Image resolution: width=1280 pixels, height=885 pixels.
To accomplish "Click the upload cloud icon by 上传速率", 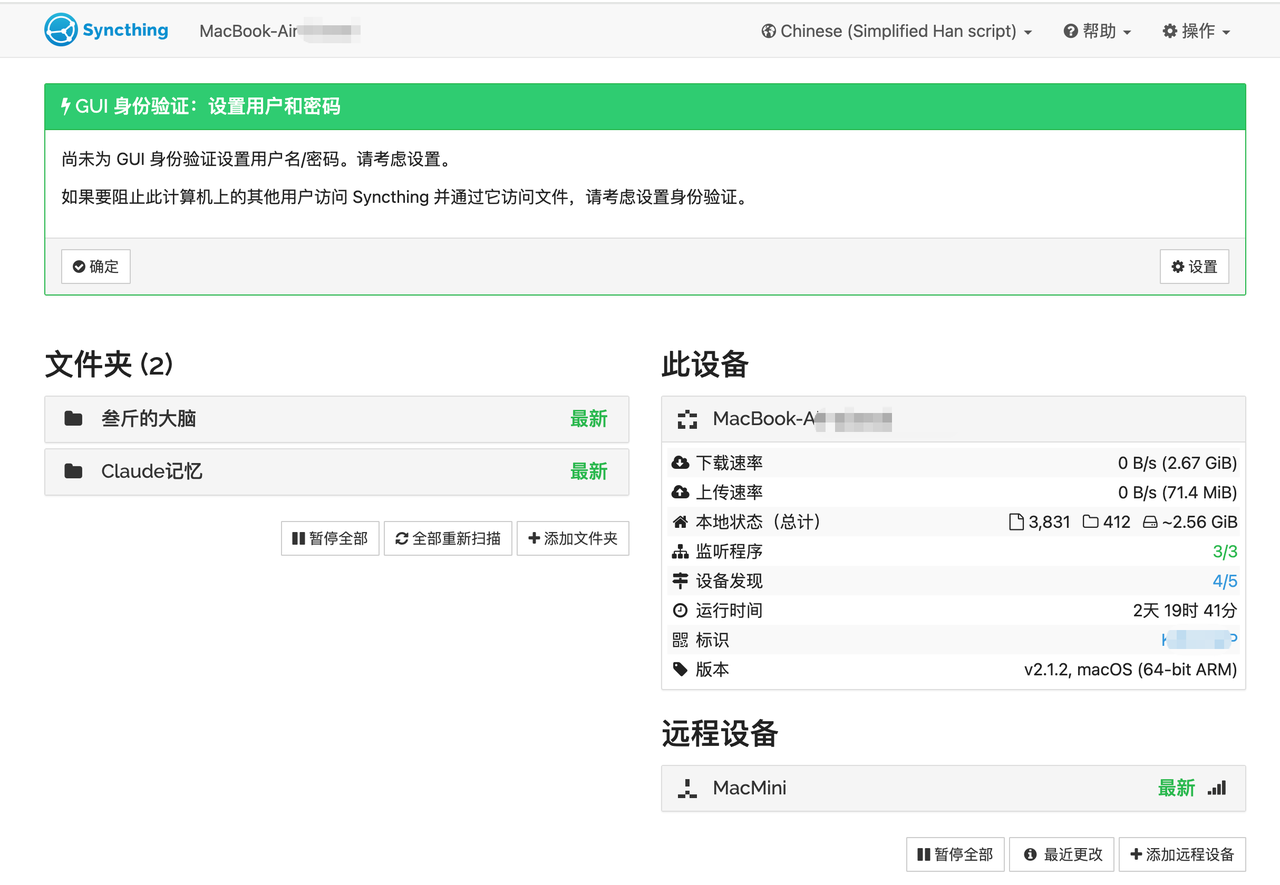I will tap(680, 492).
